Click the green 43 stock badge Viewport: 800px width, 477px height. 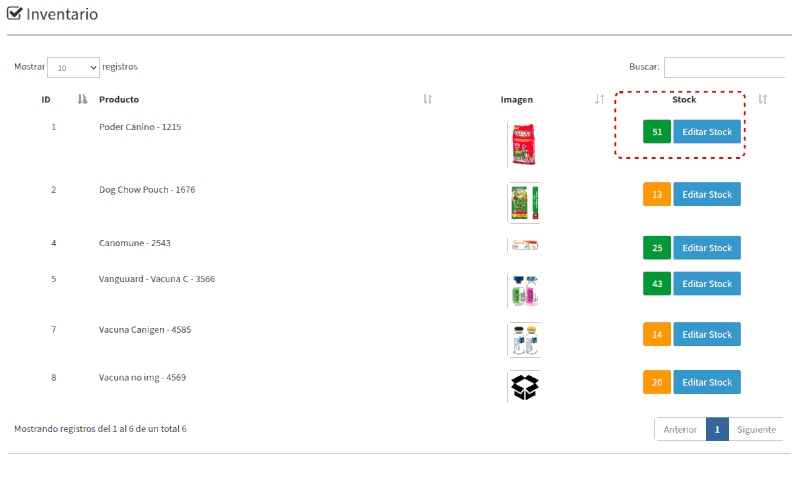(657, 284)
